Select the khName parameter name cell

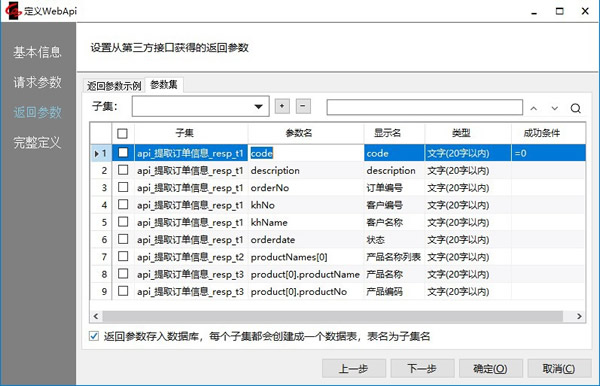[x=306, y=222]
